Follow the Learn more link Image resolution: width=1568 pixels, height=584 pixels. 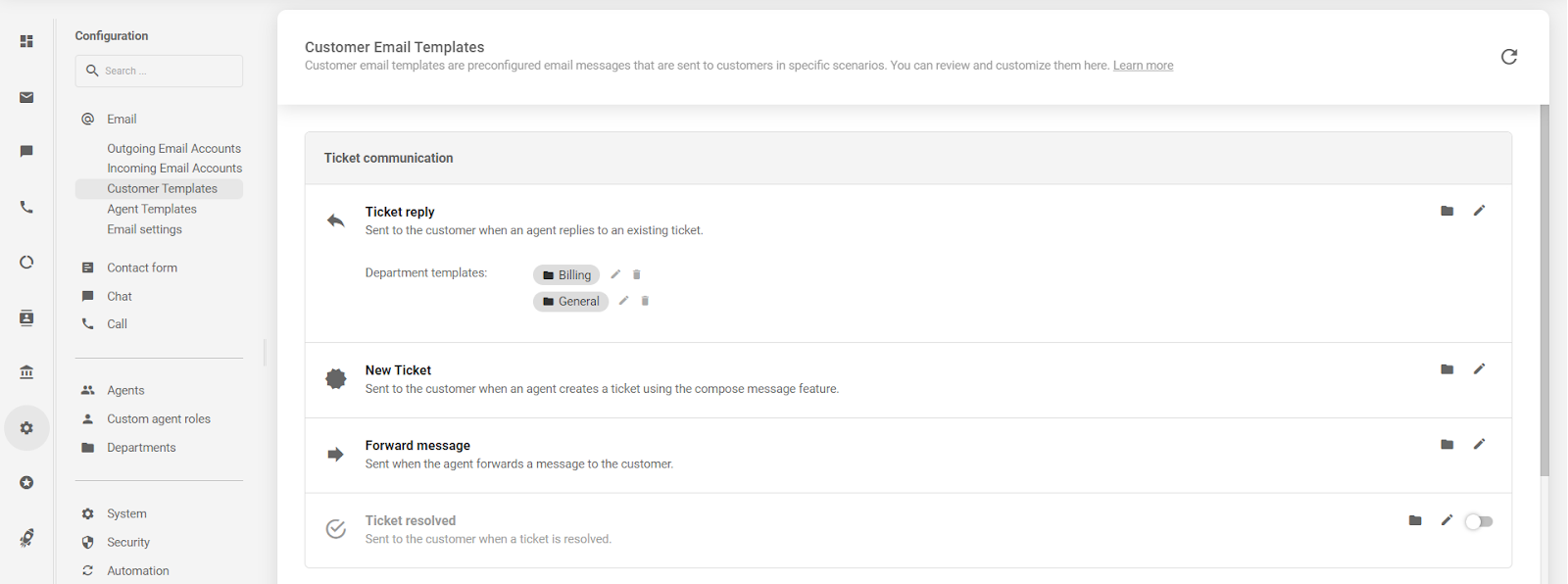click(1143, 66)
